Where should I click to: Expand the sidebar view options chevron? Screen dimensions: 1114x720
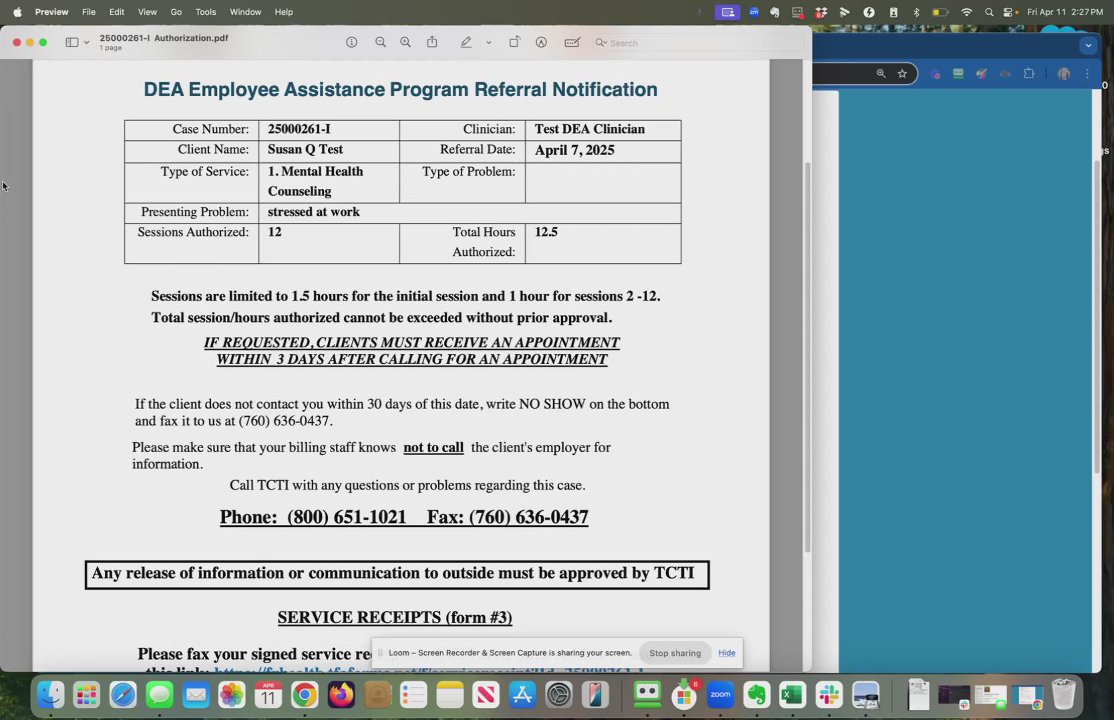tap(87, 43)
